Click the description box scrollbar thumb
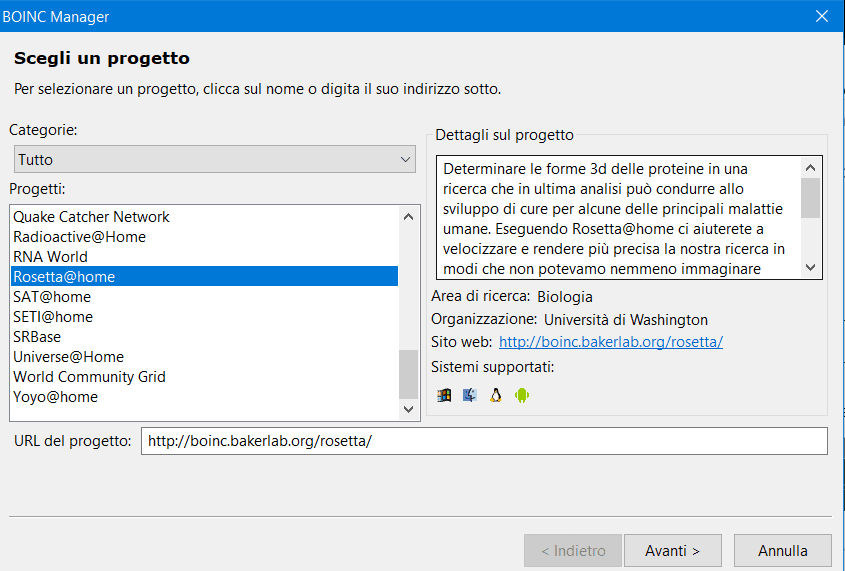 pyautogui.click(x=810, y=198)
